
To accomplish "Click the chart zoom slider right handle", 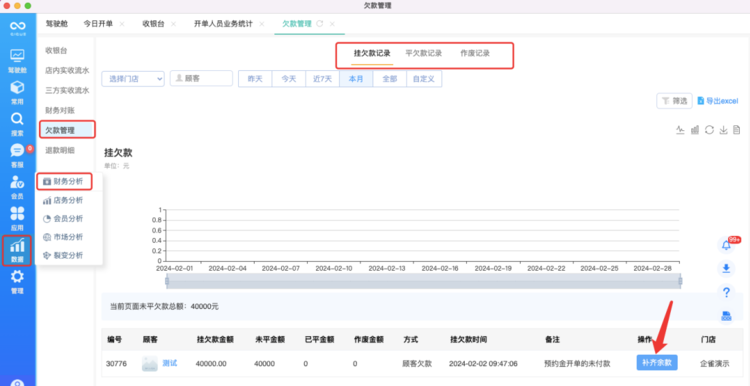I will click(x=680, y=281).
